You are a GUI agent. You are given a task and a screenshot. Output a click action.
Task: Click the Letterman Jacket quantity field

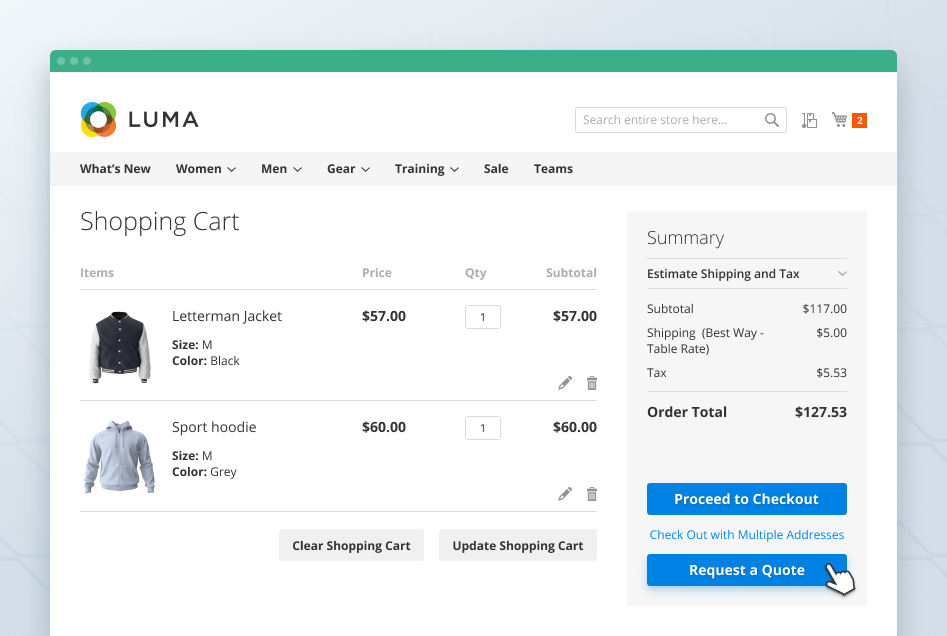pyautogui.click(x=483, y=317)
